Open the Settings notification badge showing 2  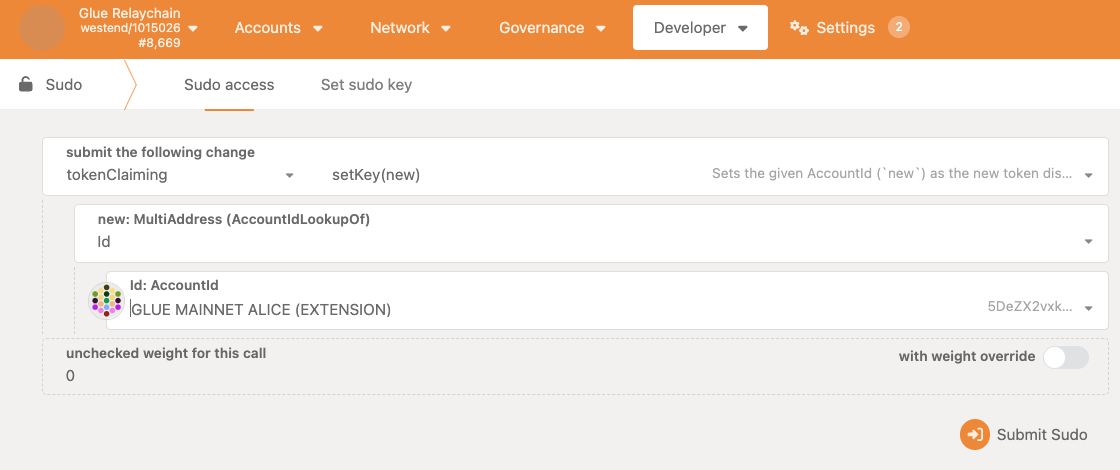[899, 28]
